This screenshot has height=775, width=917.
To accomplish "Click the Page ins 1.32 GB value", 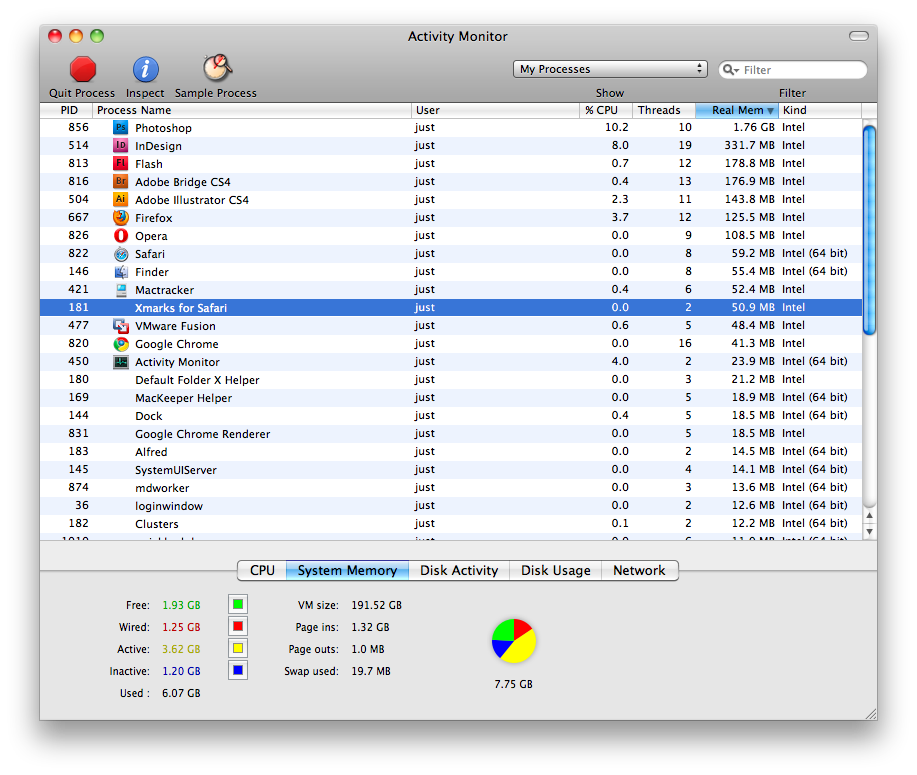I will point(370,627).
